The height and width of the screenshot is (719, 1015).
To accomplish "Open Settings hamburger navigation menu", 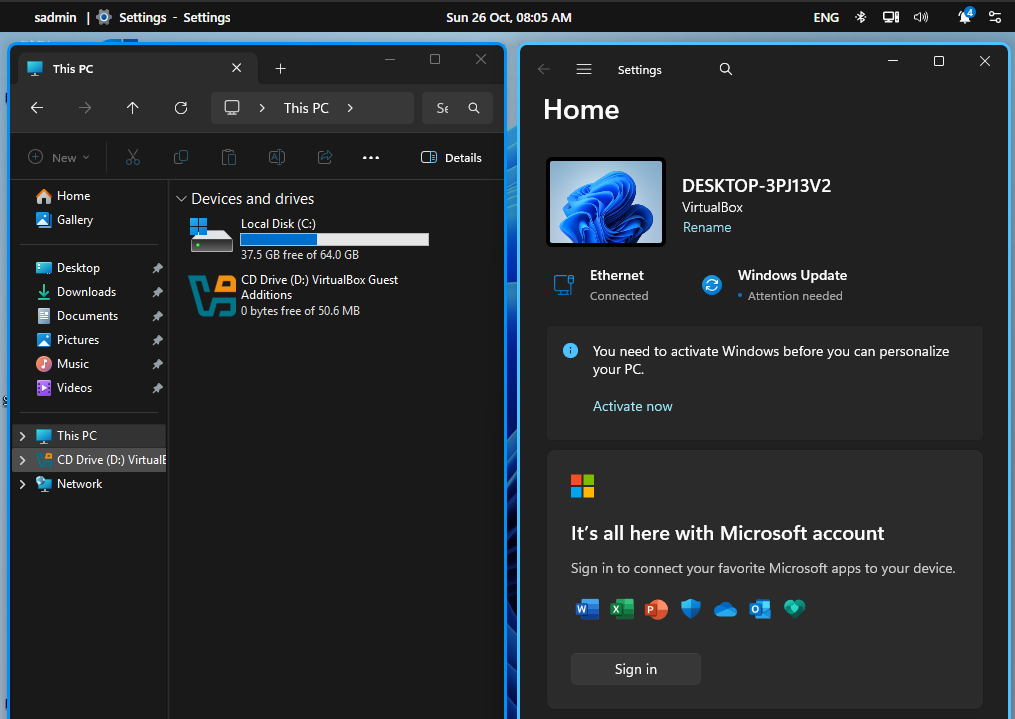I will coord(584,70).
